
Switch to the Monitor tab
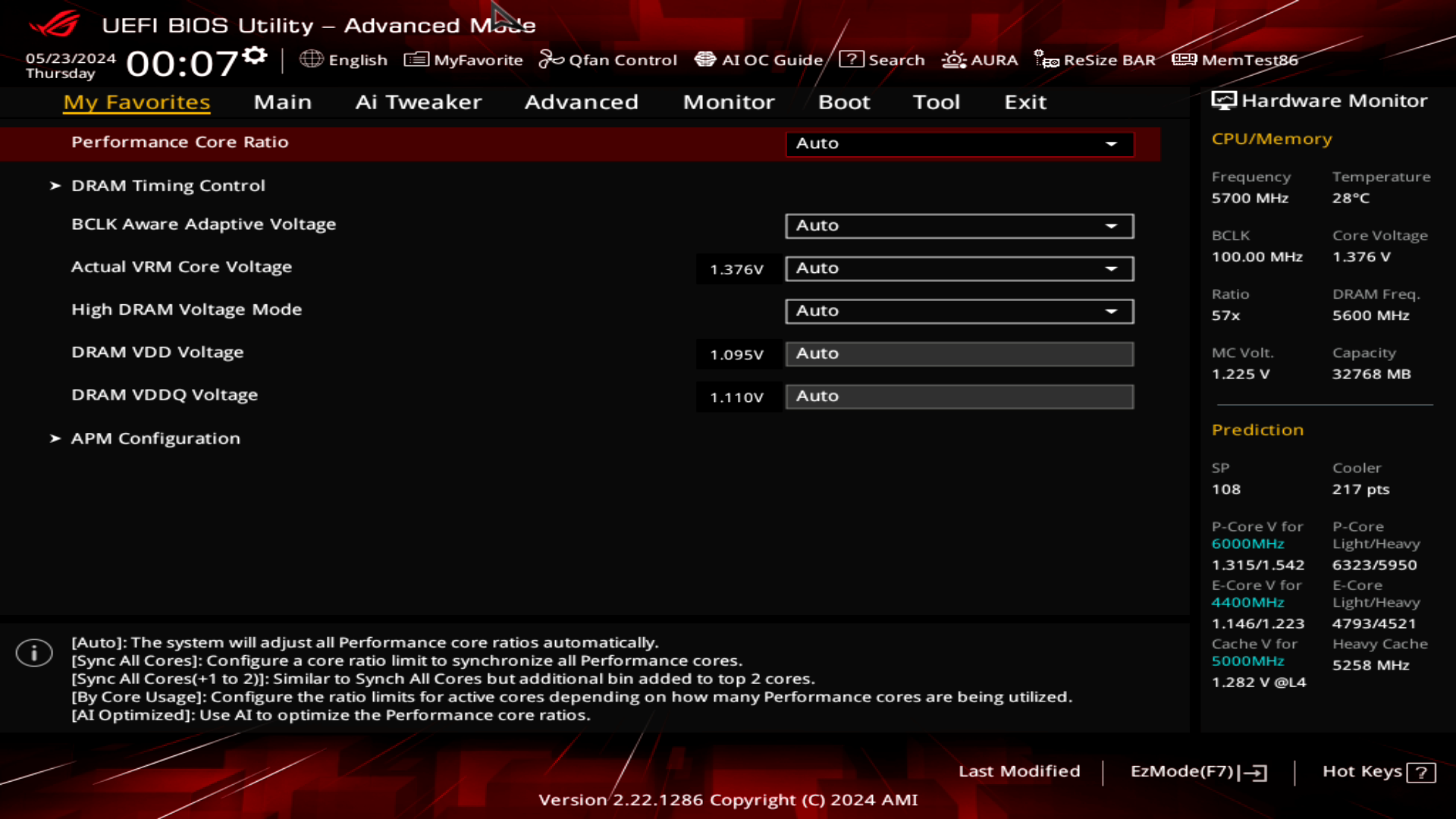(x=728, y=102)
